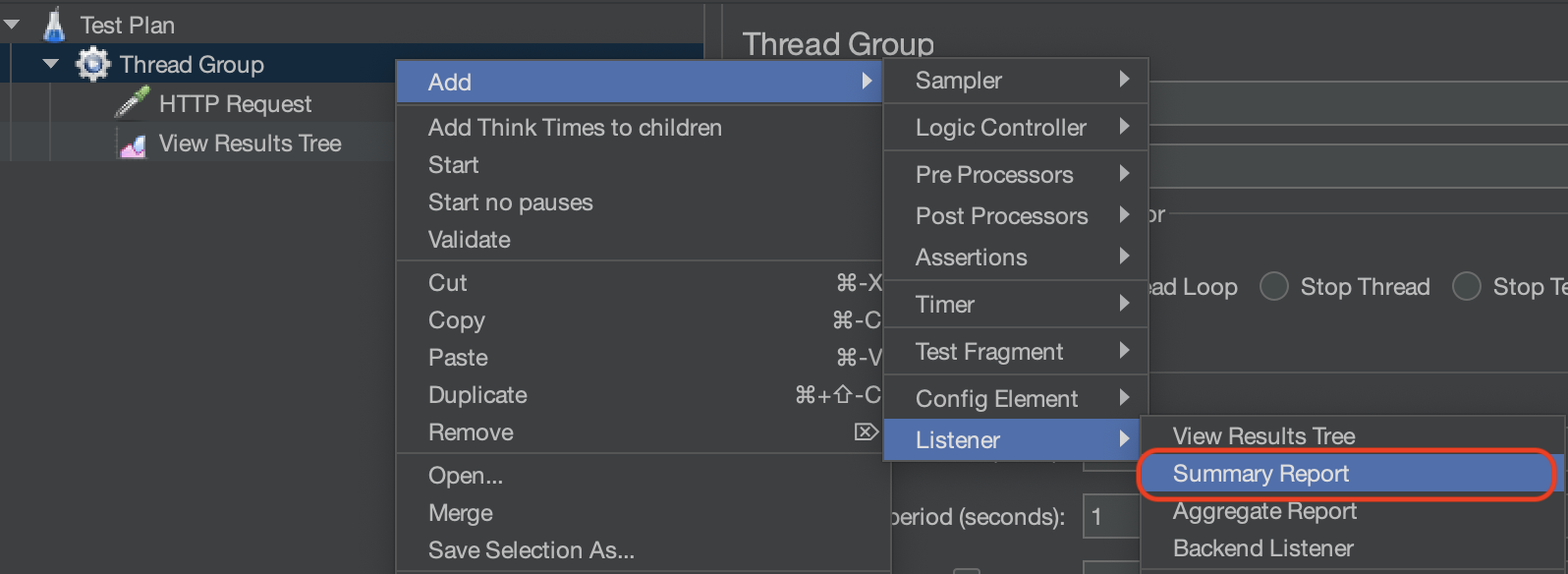Select the Stop Test radio button
1568x574 pixels.
click(x=1467, y=287)
